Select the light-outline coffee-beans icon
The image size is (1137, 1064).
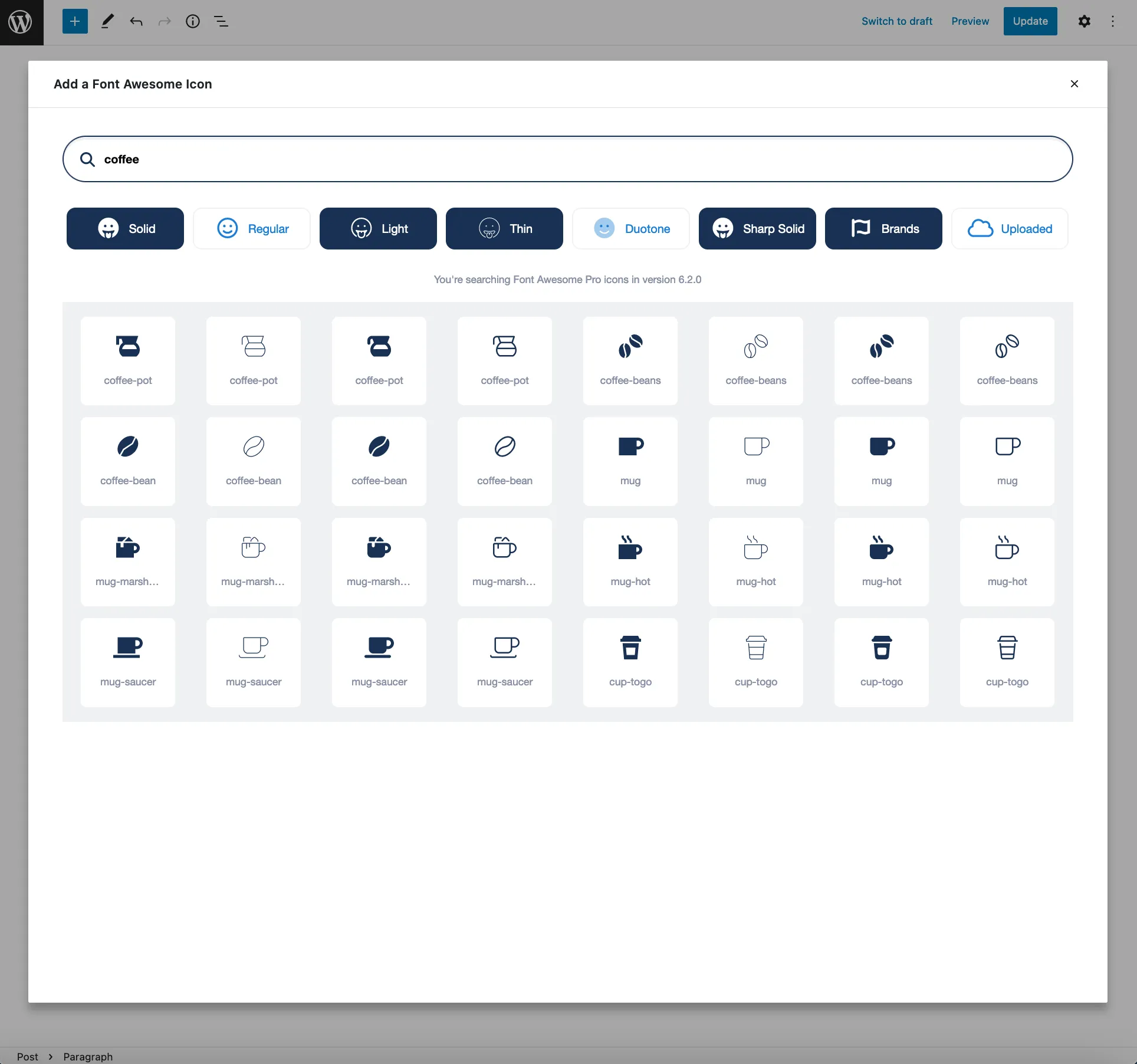(1007, 361)
